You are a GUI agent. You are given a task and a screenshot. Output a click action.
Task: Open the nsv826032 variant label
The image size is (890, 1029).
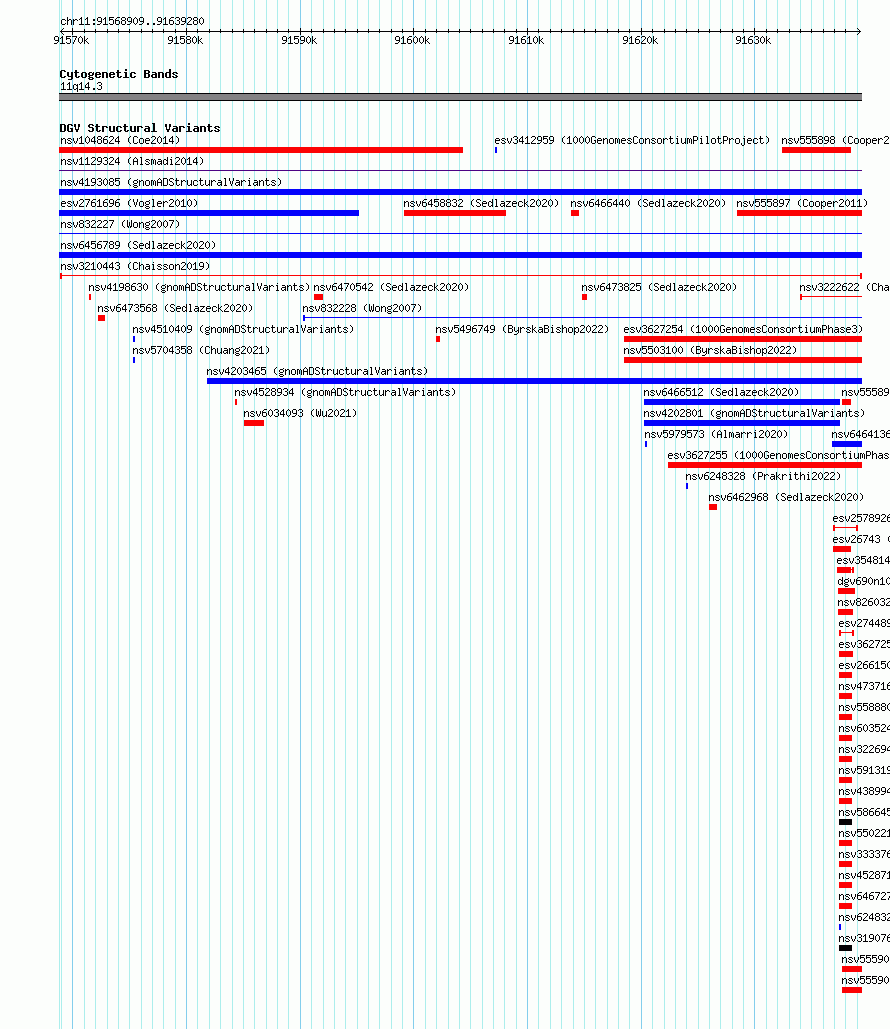point(864,602)
